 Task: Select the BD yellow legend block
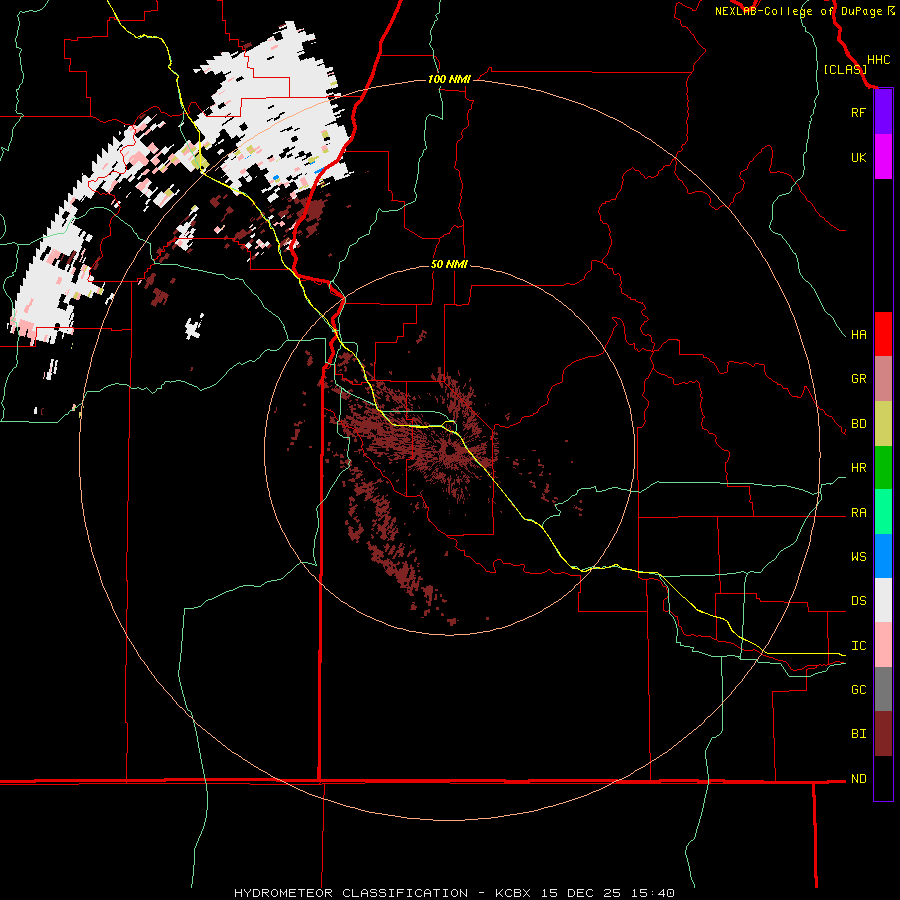coord(883,424)
